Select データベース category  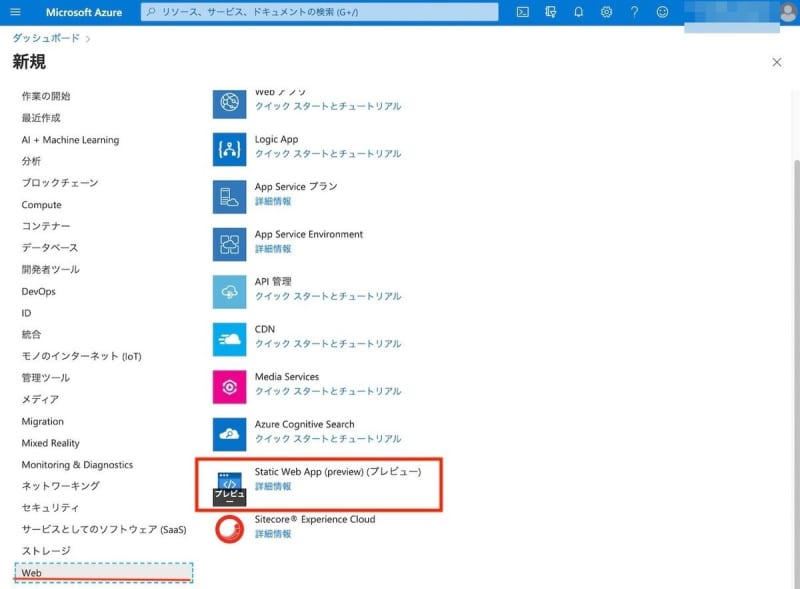pos(49,248)
